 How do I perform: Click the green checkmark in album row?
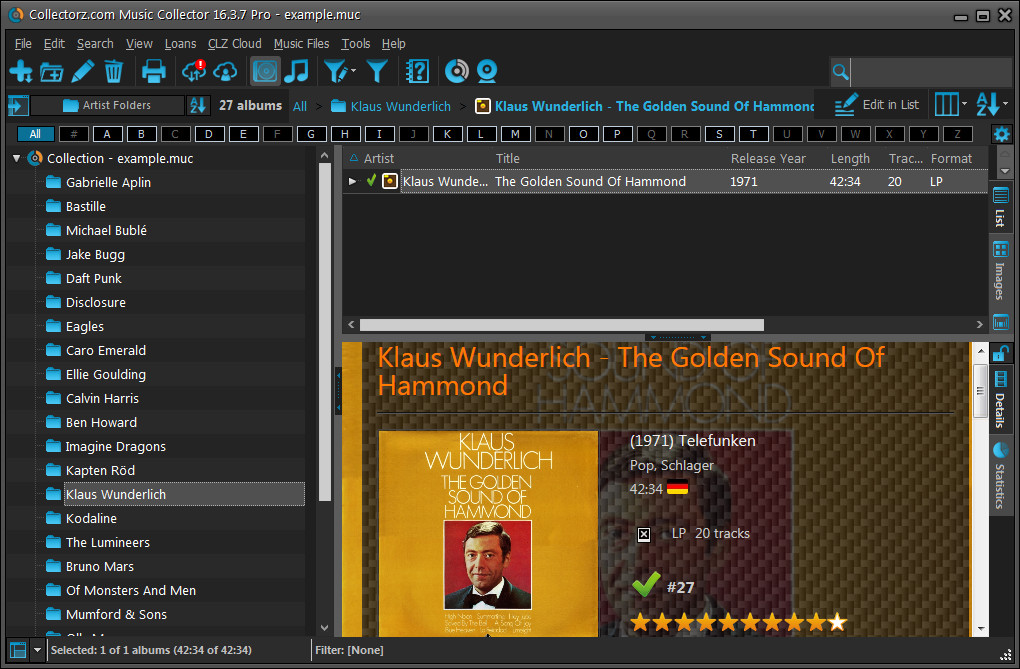pyautogui.click(x=371, y=181)
